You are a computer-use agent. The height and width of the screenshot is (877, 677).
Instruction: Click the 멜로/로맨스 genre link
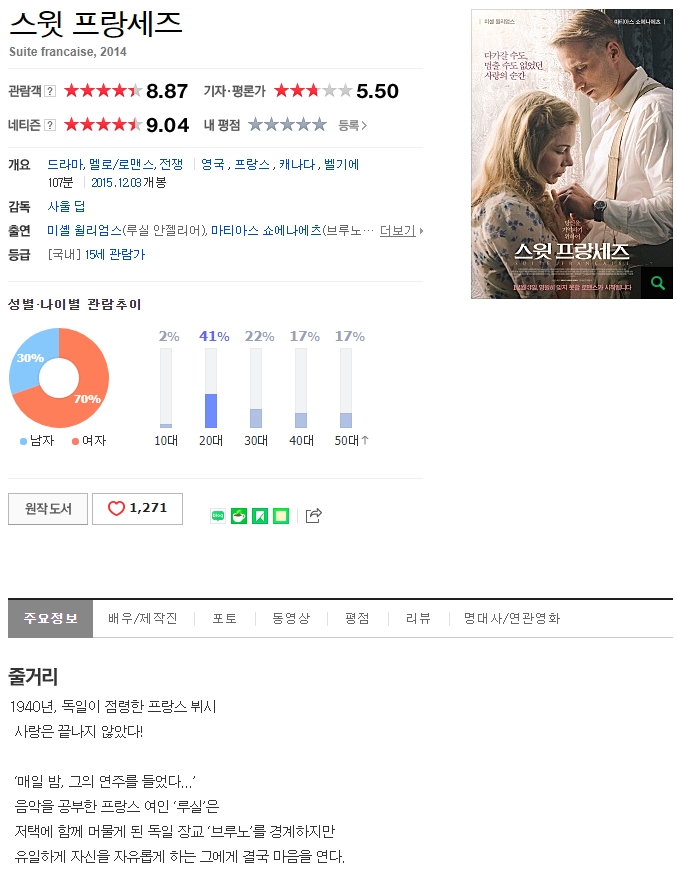122,164
